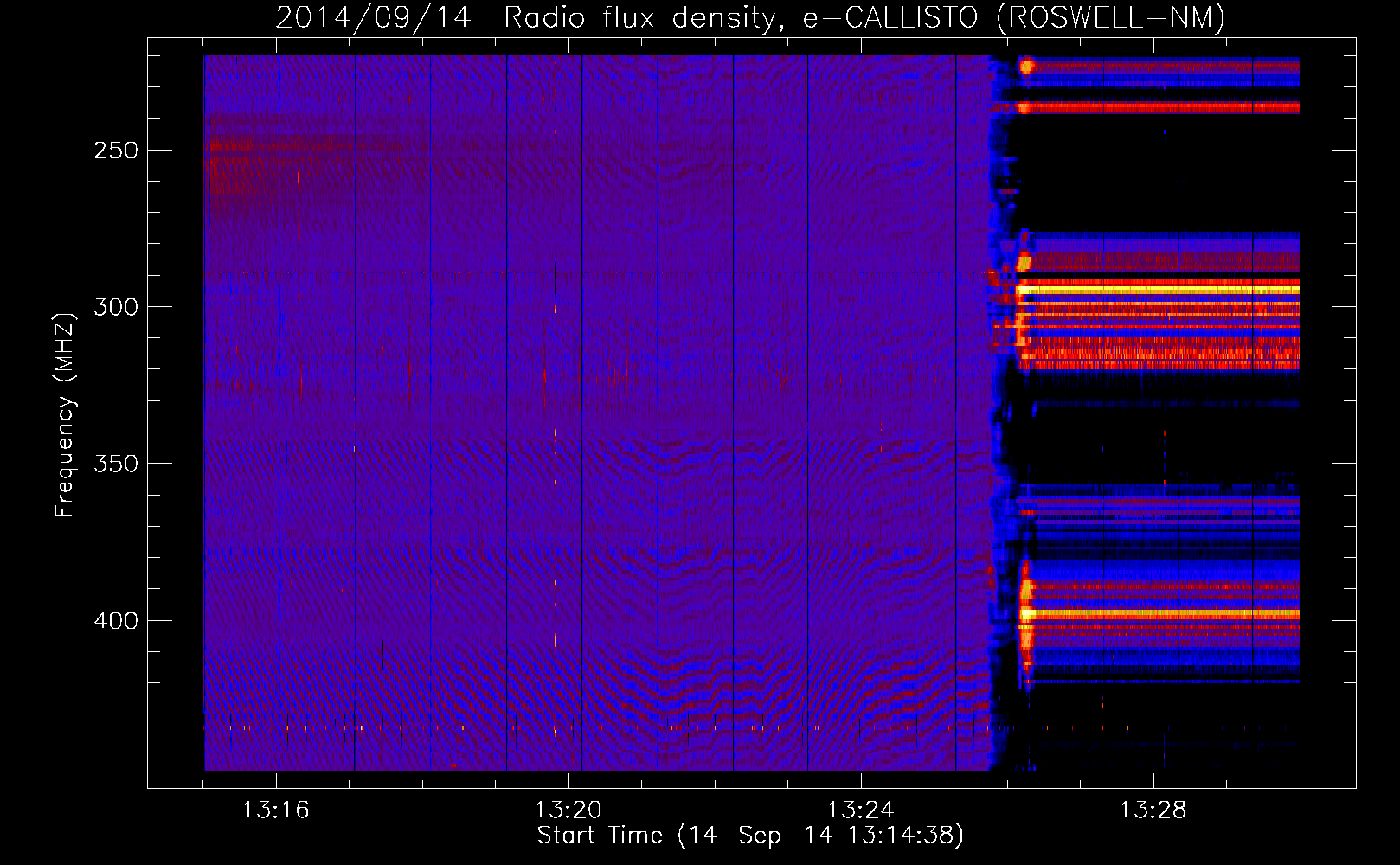Click the plot title '2014/09/14 Radio flux density'
Screen dimensions: 1400x865
click(750, 17)
